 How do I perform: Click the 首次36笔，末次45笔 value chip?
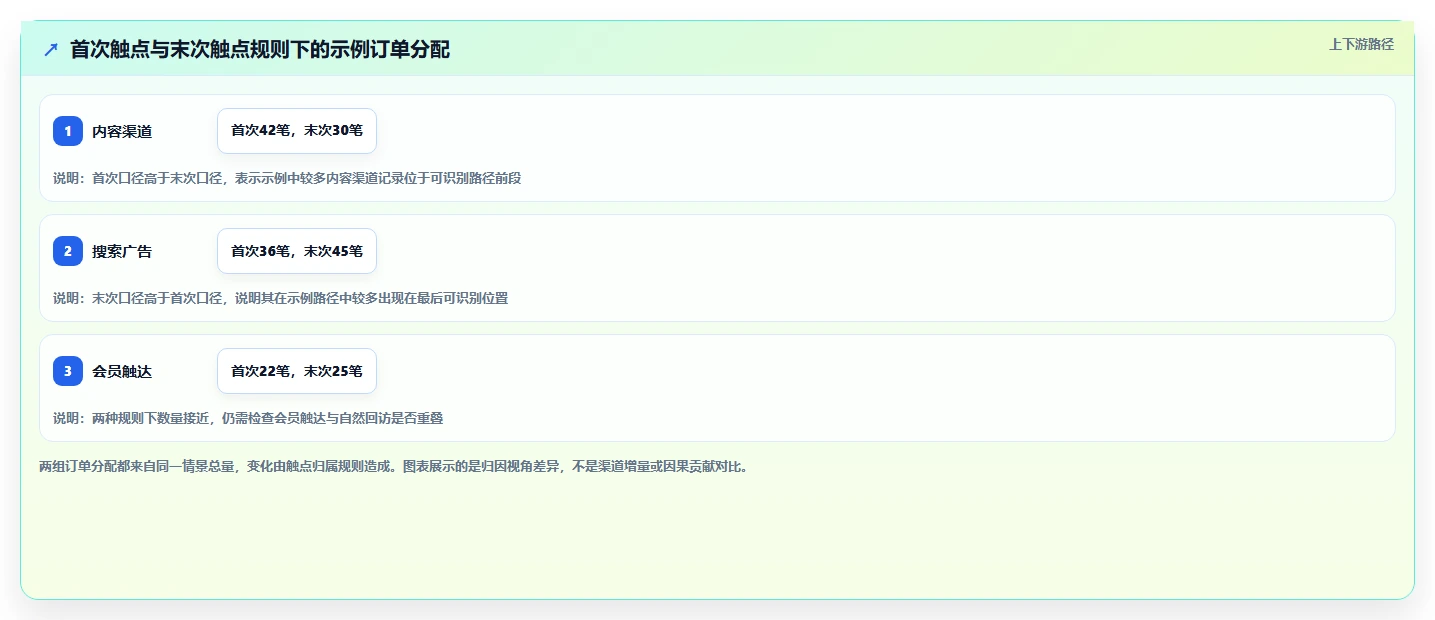(297, 251)
